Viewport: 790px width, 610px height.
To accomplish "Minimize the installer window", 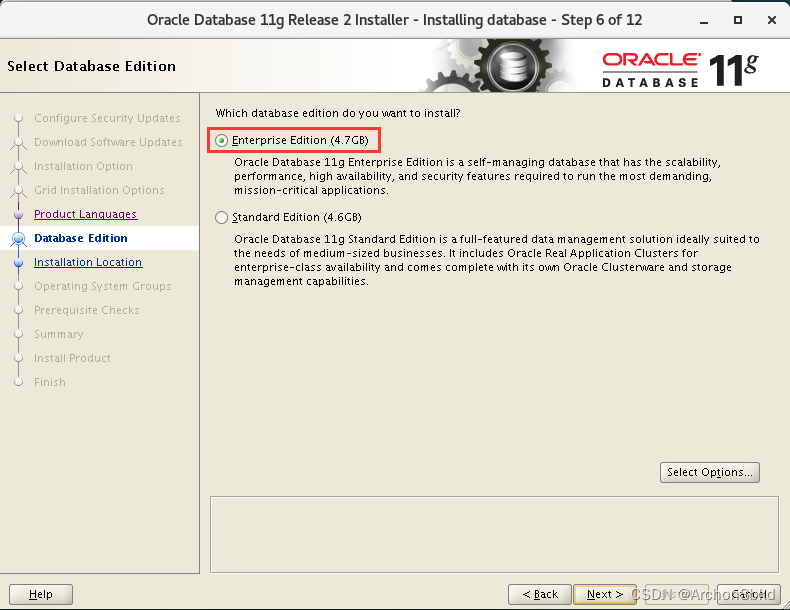I will click(704, 21).
